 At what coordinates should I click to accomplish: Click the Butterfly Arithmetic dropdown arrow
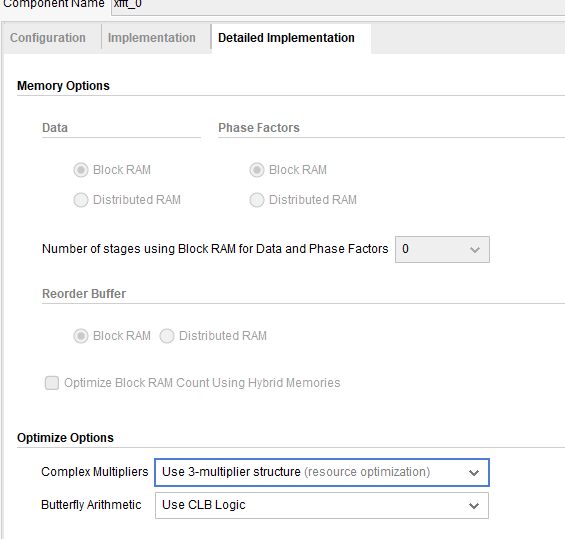(474, 506)
